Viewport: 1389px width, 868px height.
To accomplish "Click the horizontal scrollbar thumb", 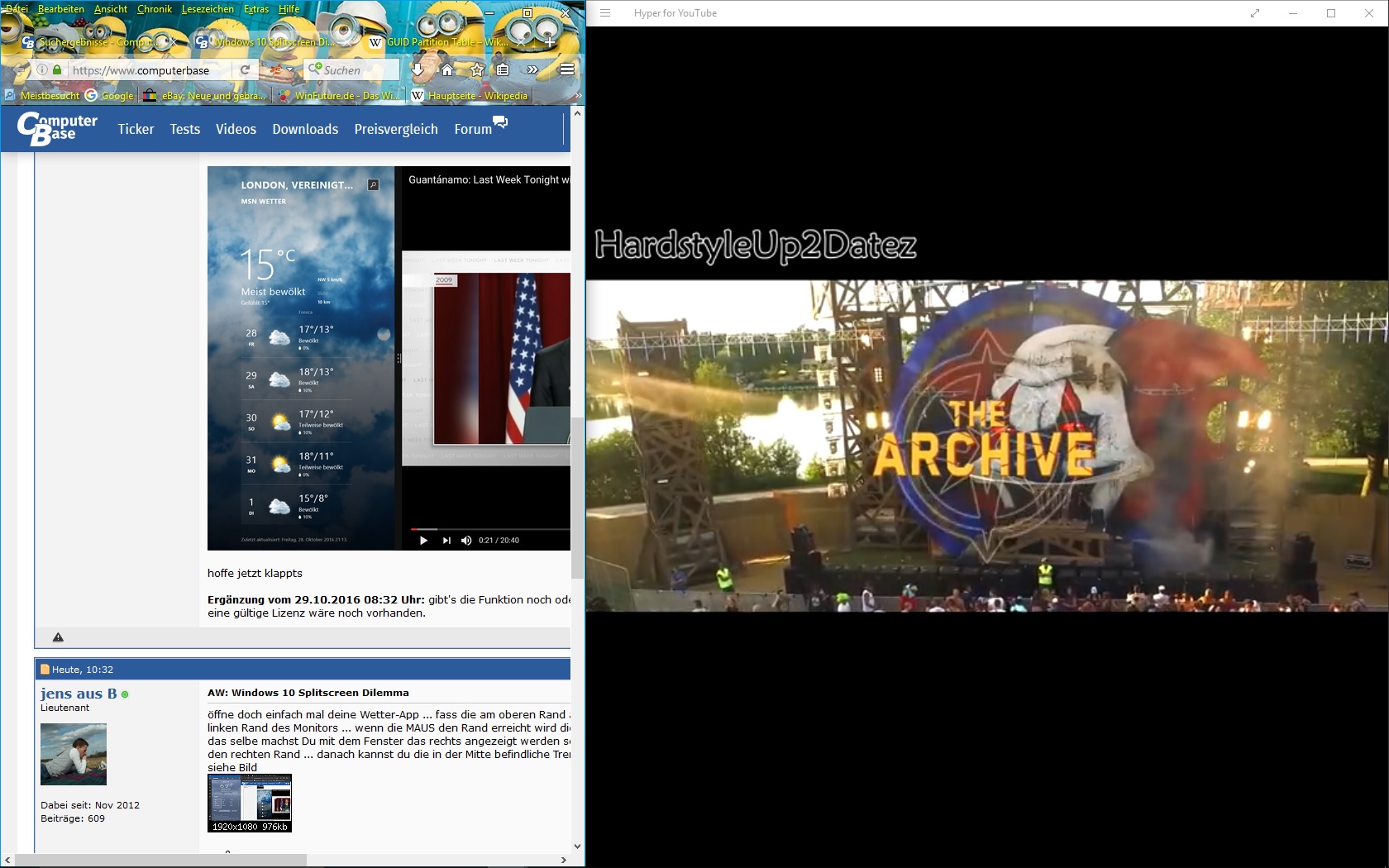I will pyautogui.click(x=161, y=861).
